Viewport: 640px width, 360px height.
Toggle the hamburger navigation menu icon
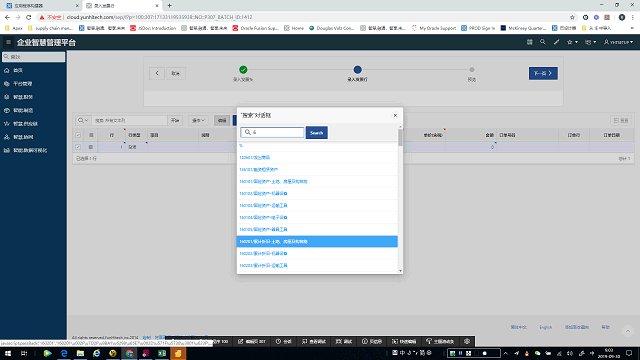[x=8, y=42]
